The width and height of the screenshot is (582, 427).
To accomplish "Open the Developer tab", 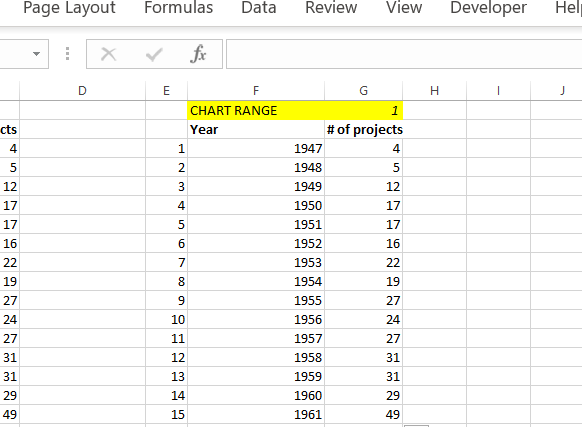I will click(x=488, y=7).
